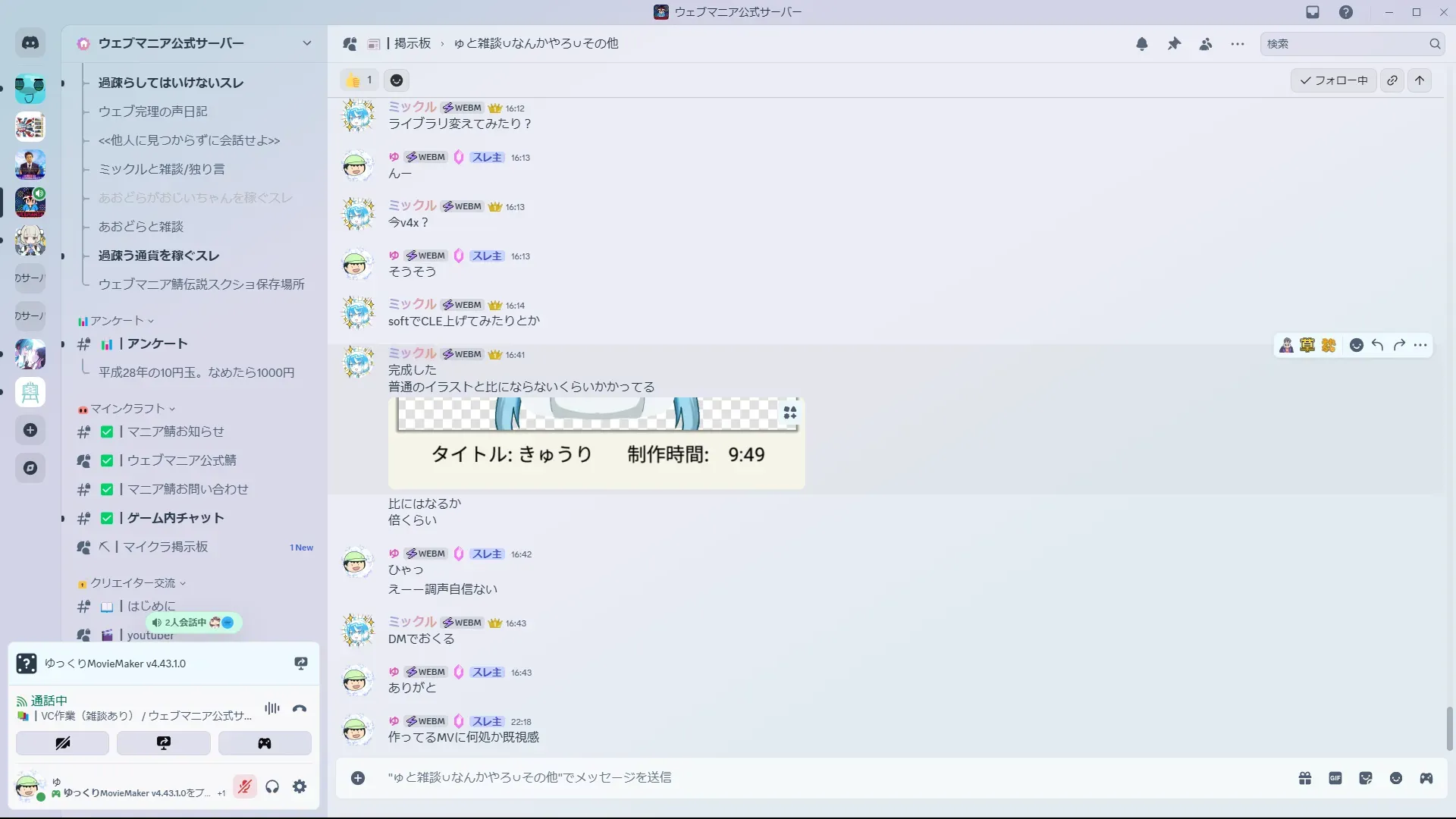Image resolution: width=1456 pixels, height=819 pixels.
Task: Turn on the camera
Action: (62, 743)
